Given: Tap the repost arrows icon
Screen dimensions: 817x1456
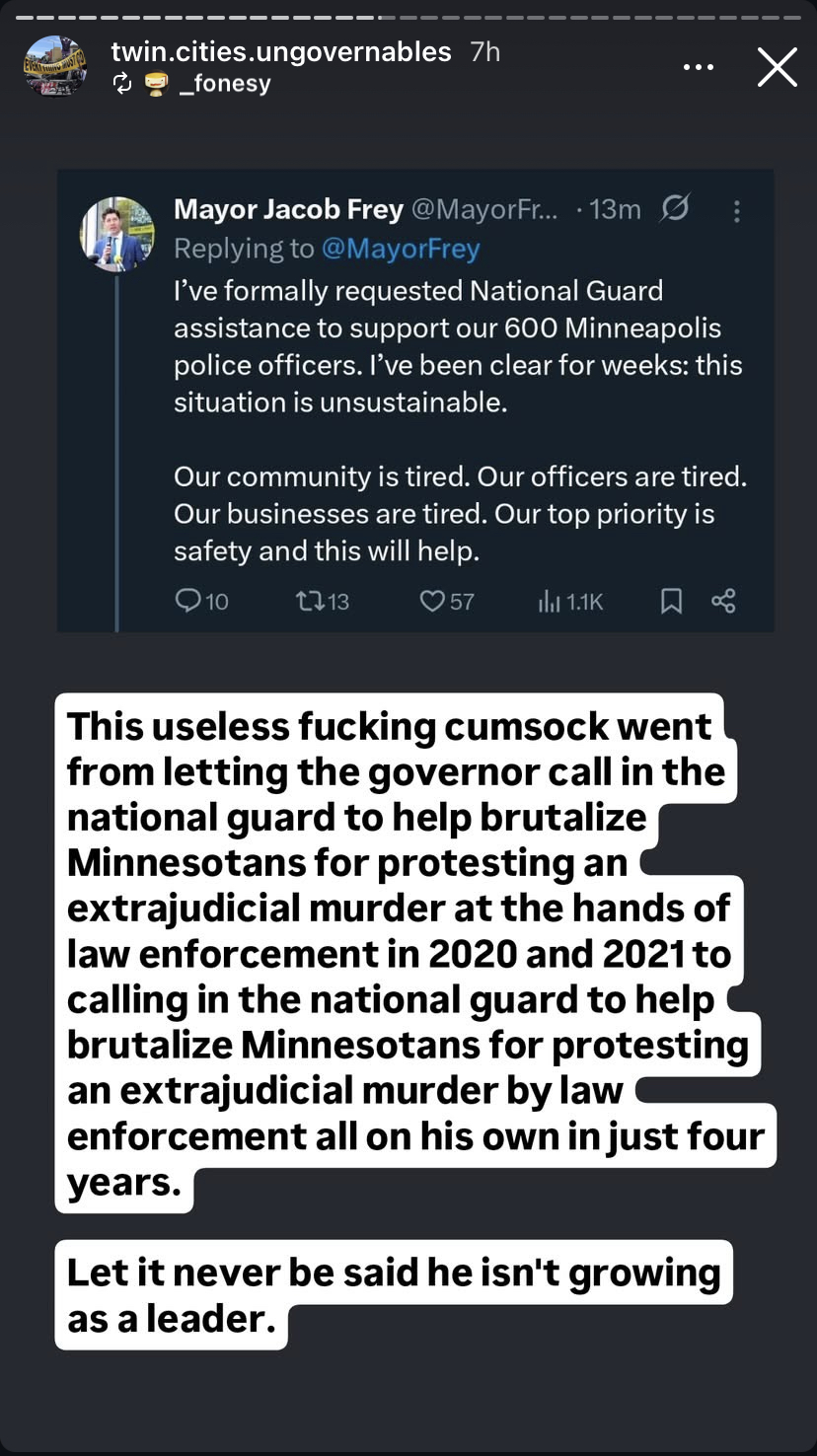Looking at the screenshot, I should coord(122,84).
